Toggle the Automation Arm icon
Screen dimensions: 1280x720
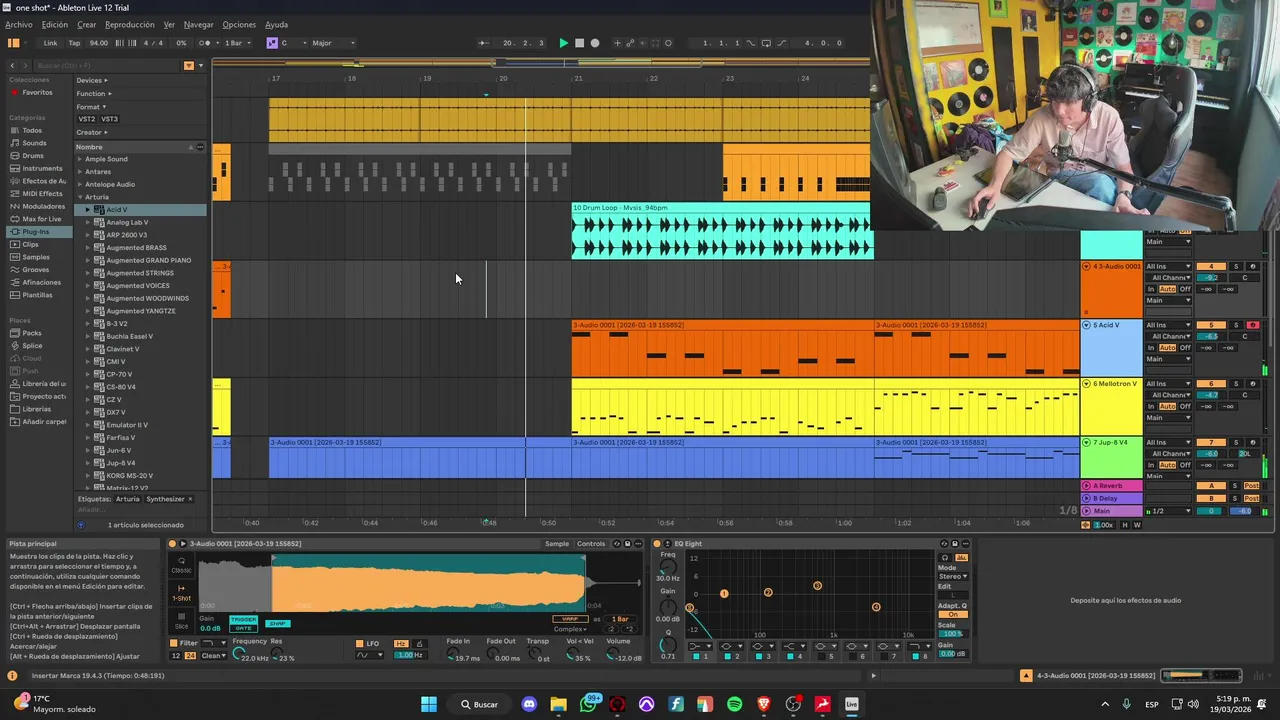[x=630, y=43]
